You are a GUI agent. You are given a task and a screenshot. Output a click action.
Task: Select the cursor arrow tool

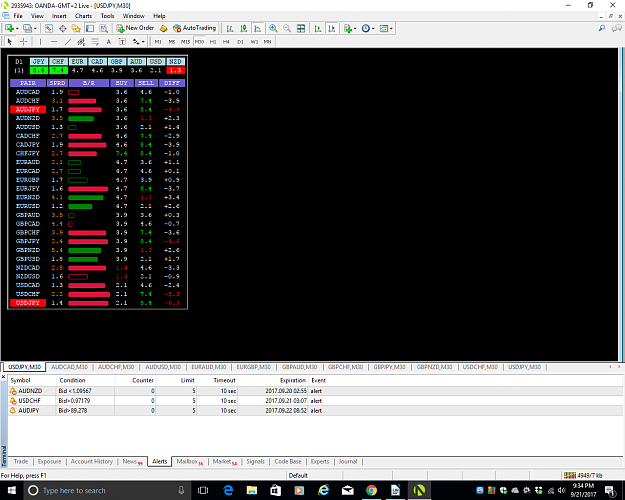pyautogui.click(x=10, y=41)
